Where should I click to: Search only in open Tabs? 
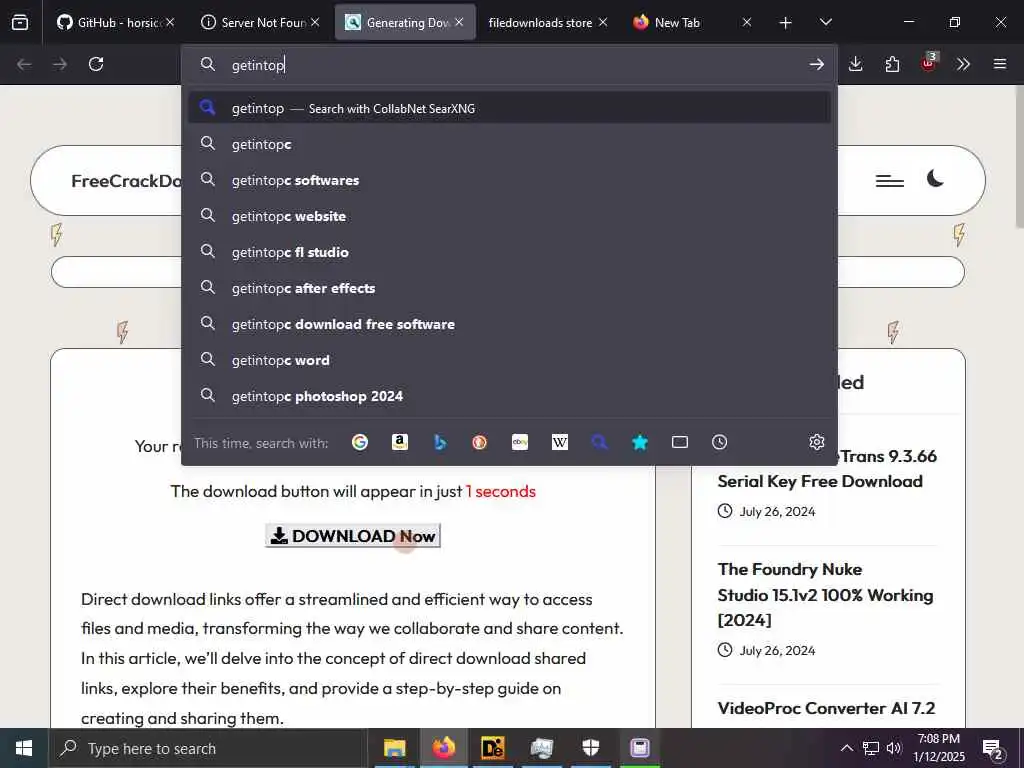point(680,442)
